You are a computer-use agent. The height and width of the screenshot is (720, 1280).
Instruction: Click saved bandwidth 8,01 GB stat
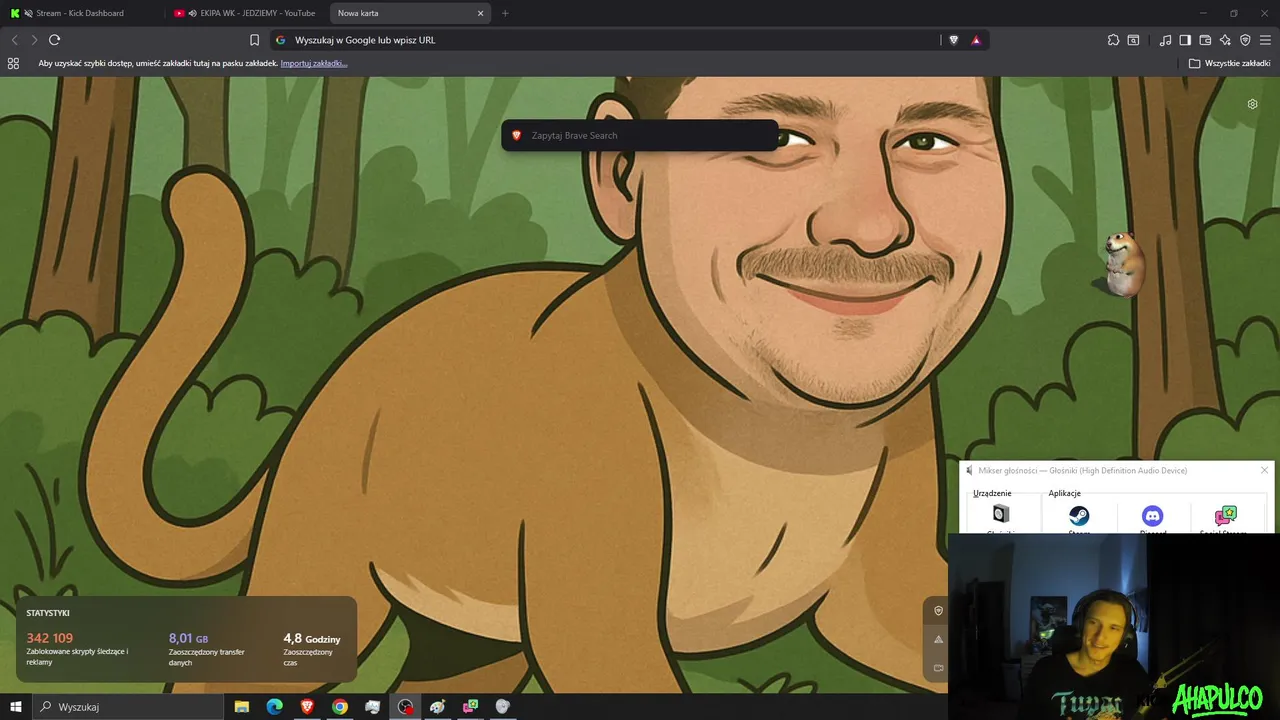point(188,638)
